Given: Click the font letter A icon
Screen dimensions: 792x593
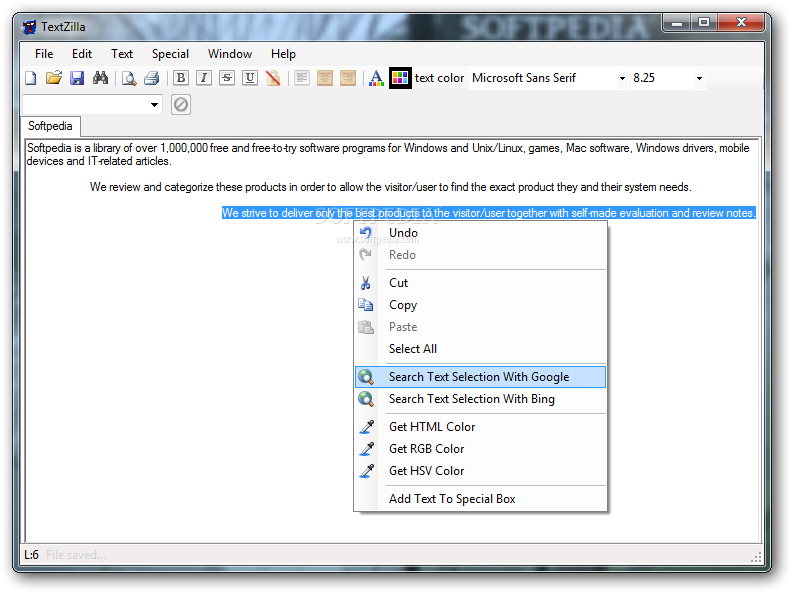Looking at the screenshot, I should point(376,78).
